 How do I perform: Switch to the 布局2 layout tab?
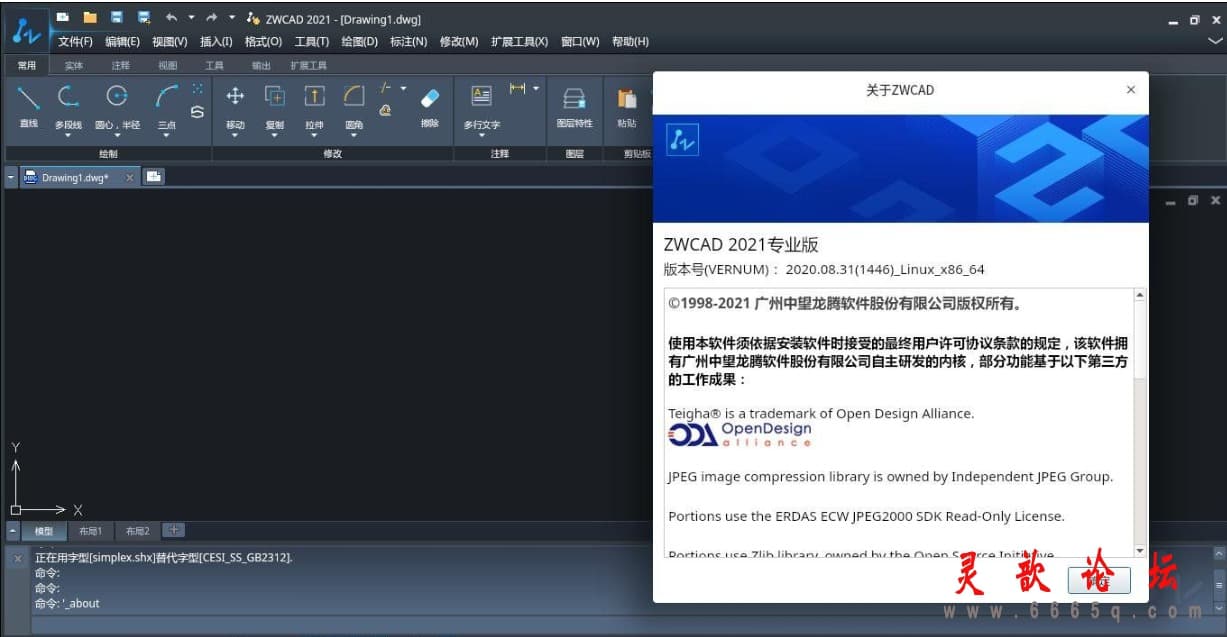point(137,531)
